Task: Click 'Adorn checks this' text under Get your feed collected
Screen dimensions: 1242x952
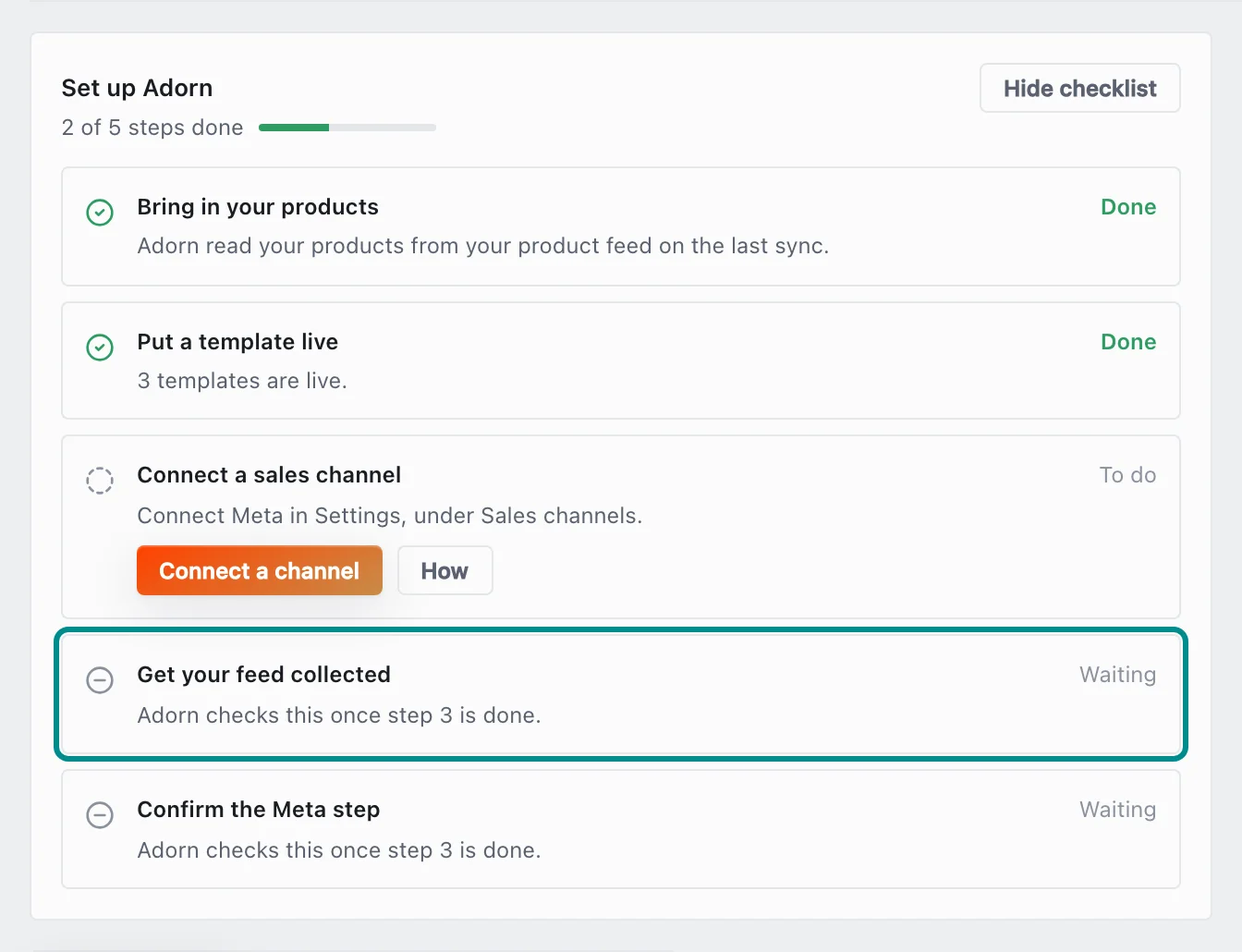Action: (339, 715)
